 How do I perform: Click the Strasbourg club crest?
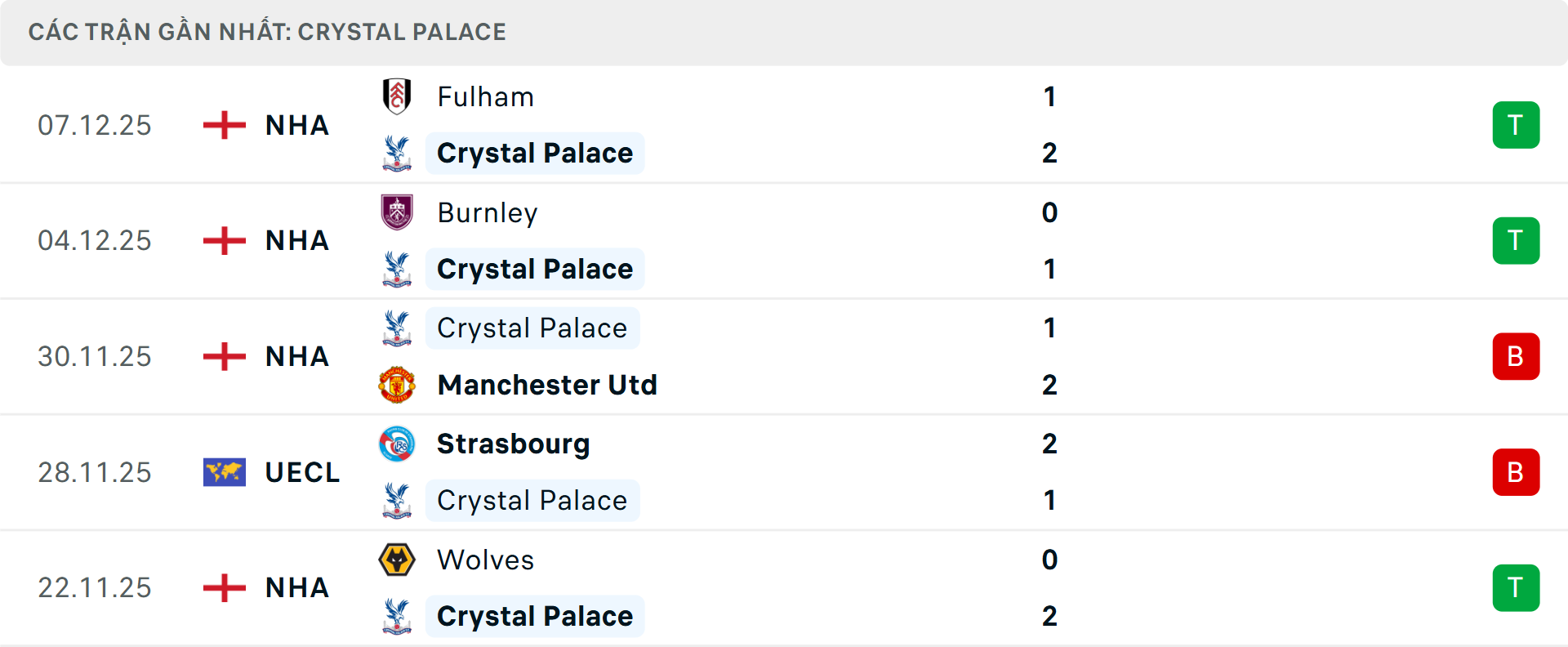(397, 444)
